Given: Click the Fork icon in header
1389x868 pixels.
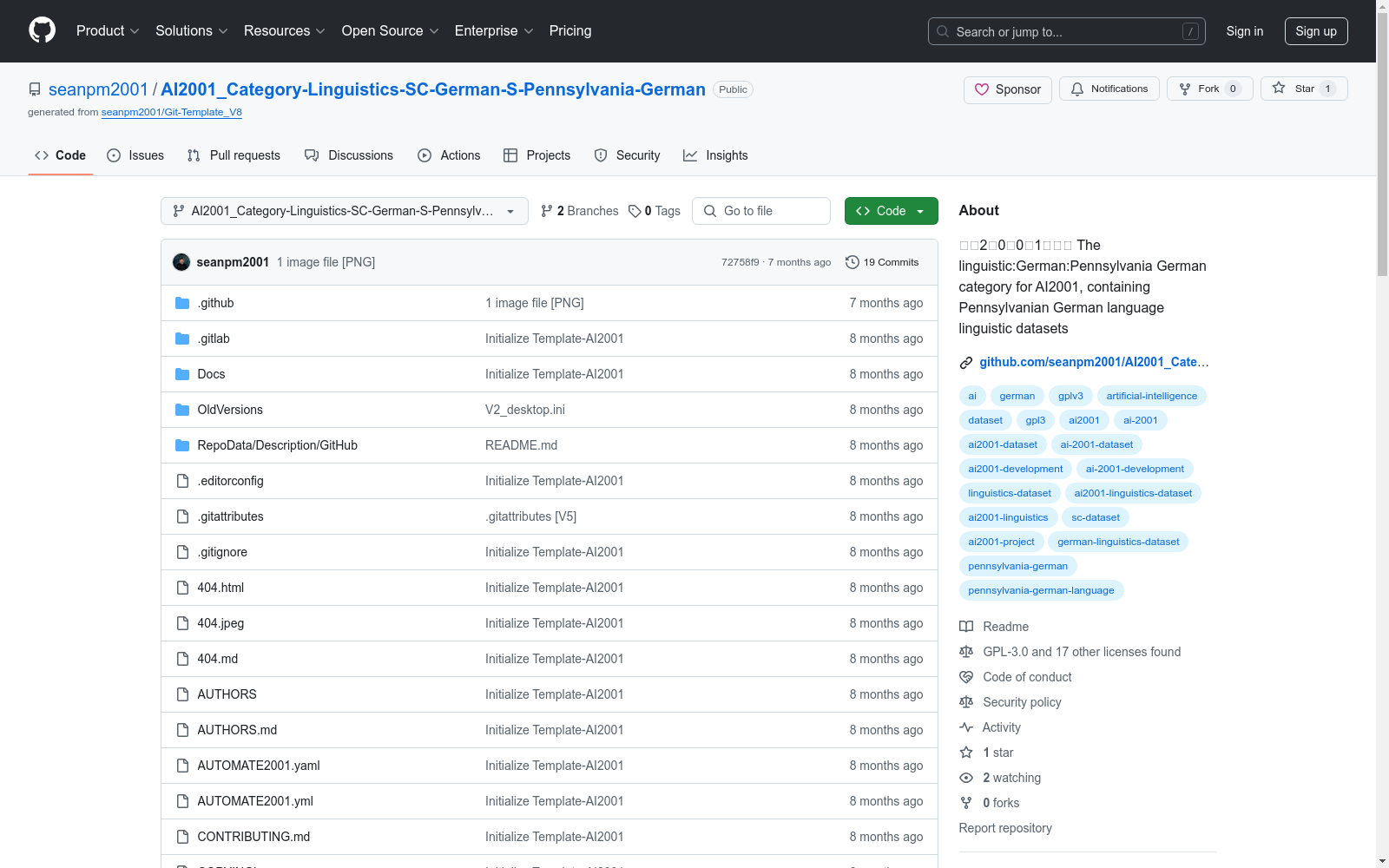Looking at the screenshot, I should point(1185,89).
